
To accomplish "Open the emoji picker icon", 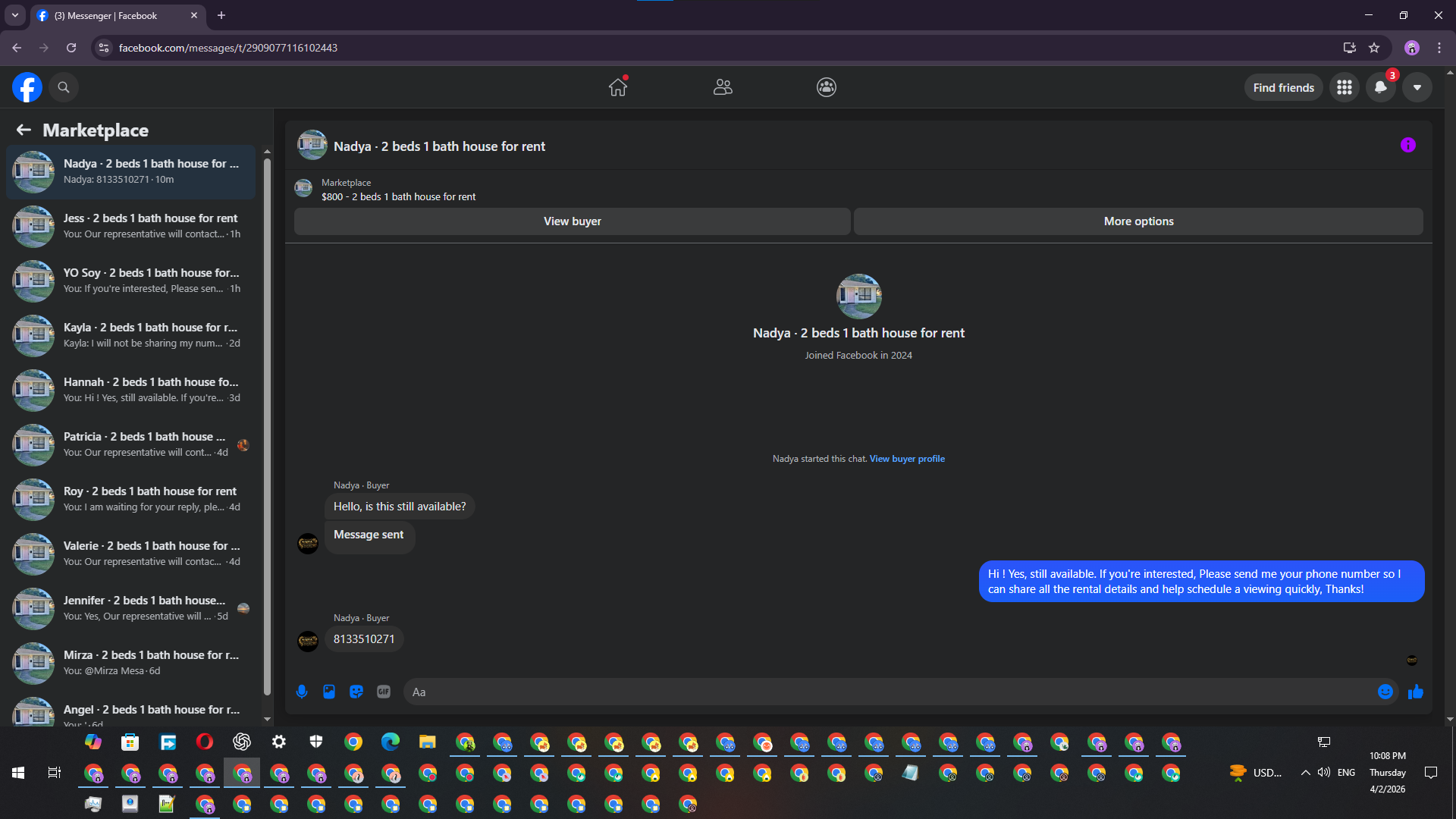I will (x=1385, y=692).
